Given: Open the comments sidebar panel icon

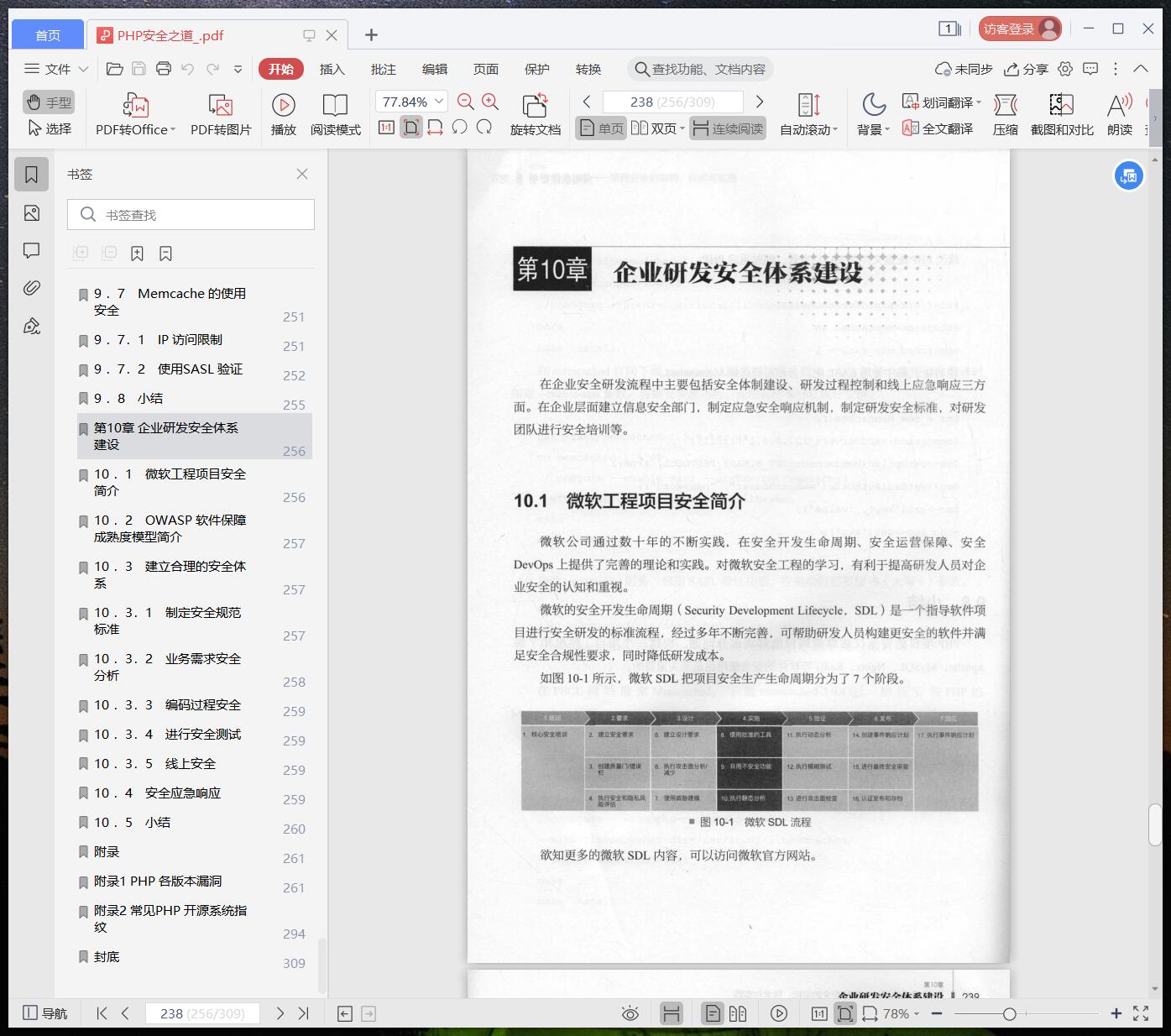Looking at the screenshot, I should pyautogui.click(x=32, y=250).
